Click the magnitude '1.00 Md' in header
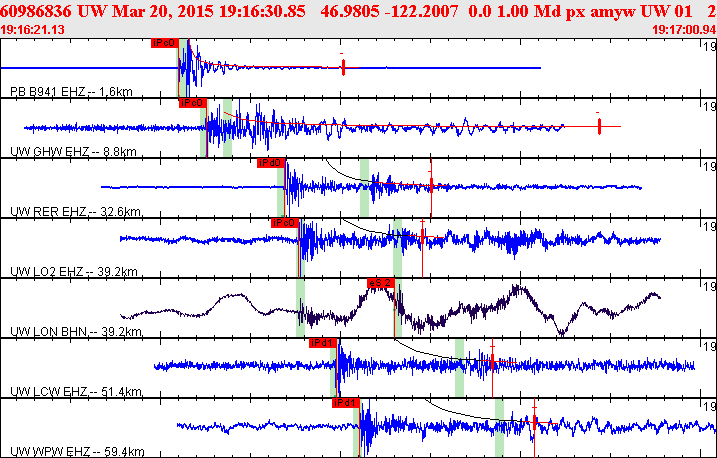 click(530, 11)
